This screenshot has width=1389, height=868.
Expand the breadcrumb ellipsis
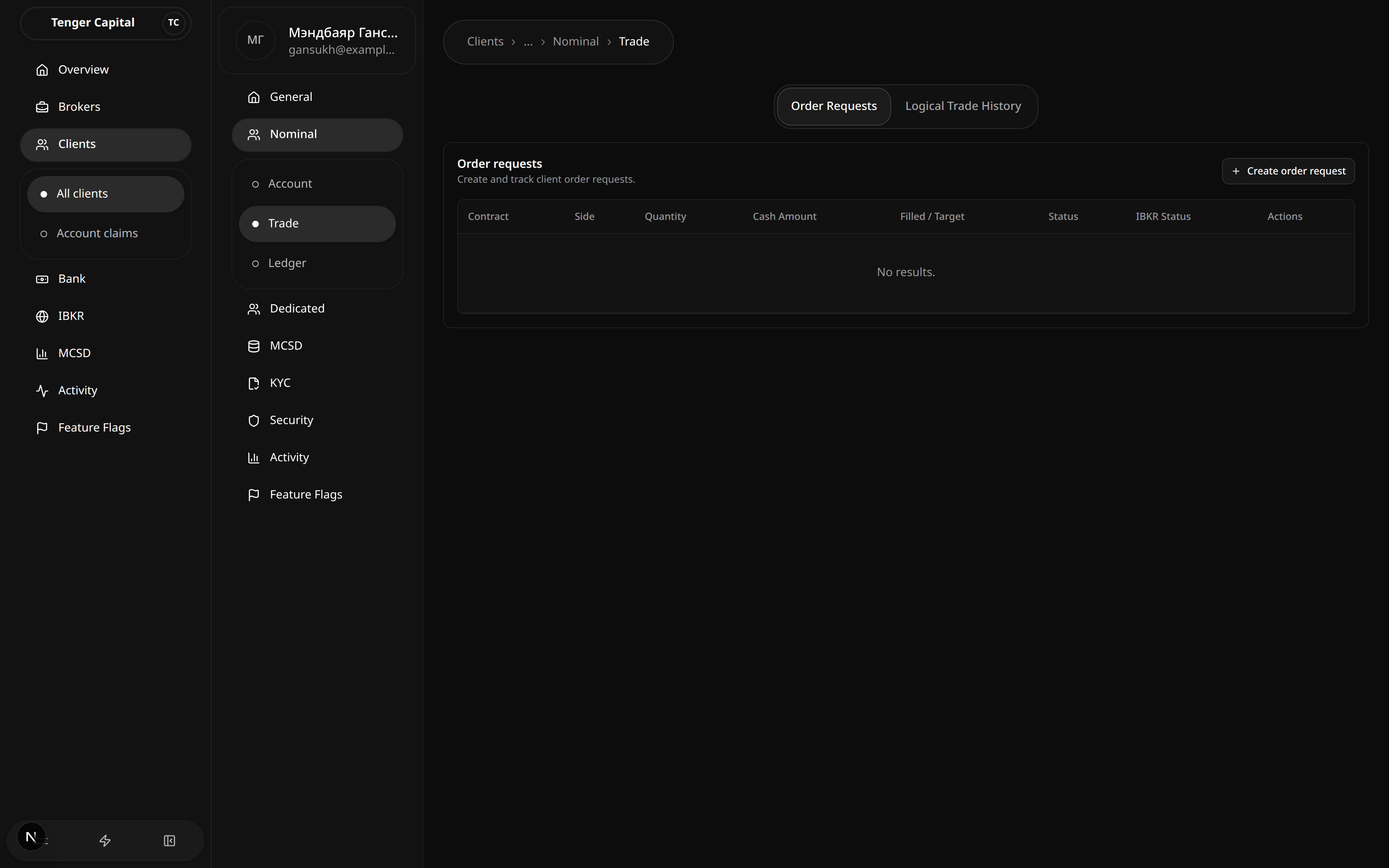528,42
